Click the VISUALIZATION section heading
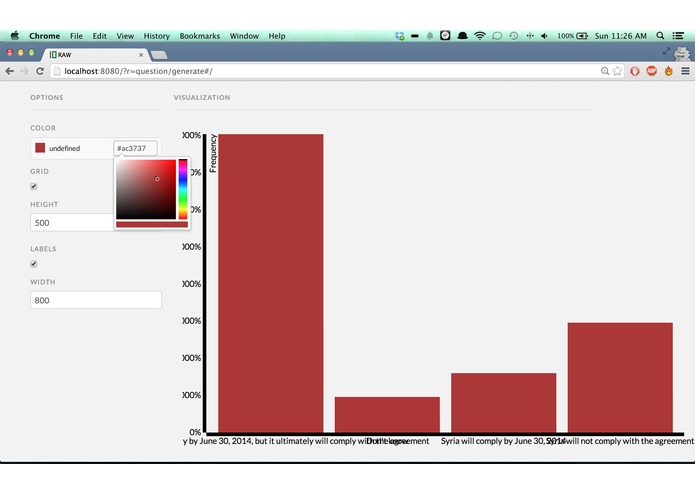 (202, 97)
